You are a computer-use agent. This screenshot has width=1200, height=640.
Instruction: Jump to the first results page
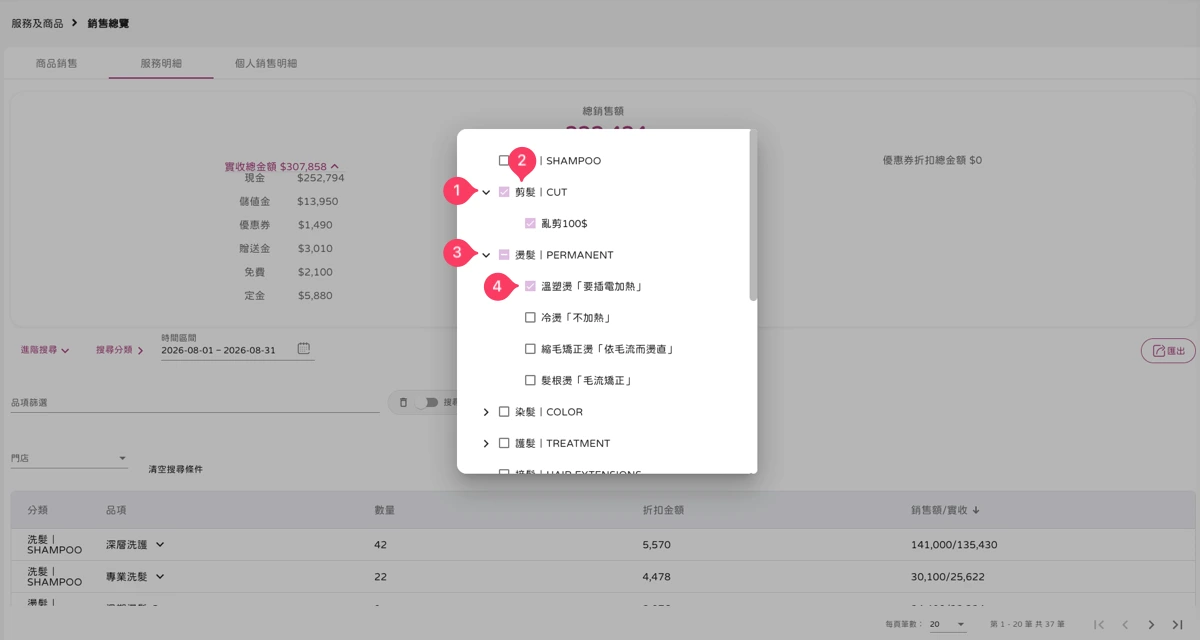click(x=1099, y=624)
